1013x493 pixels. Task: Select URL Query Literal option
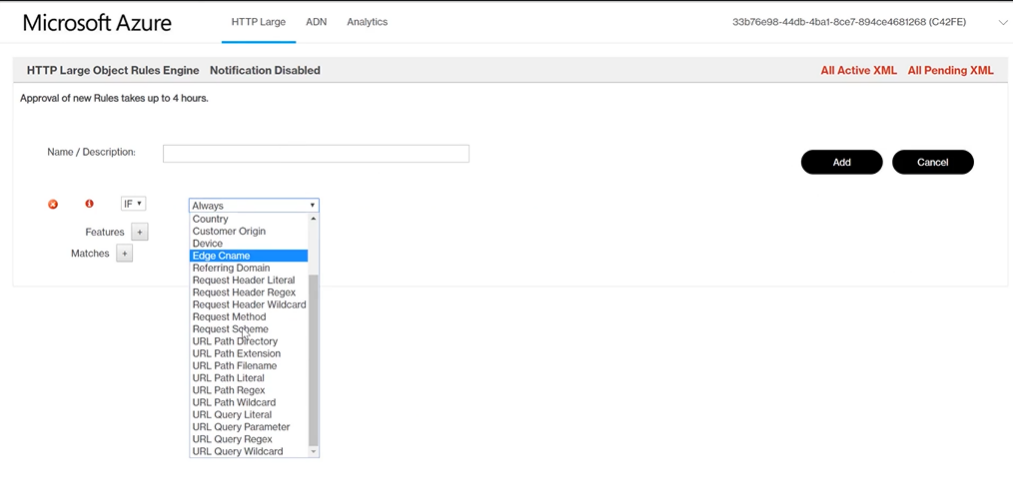tap(249, 415)
